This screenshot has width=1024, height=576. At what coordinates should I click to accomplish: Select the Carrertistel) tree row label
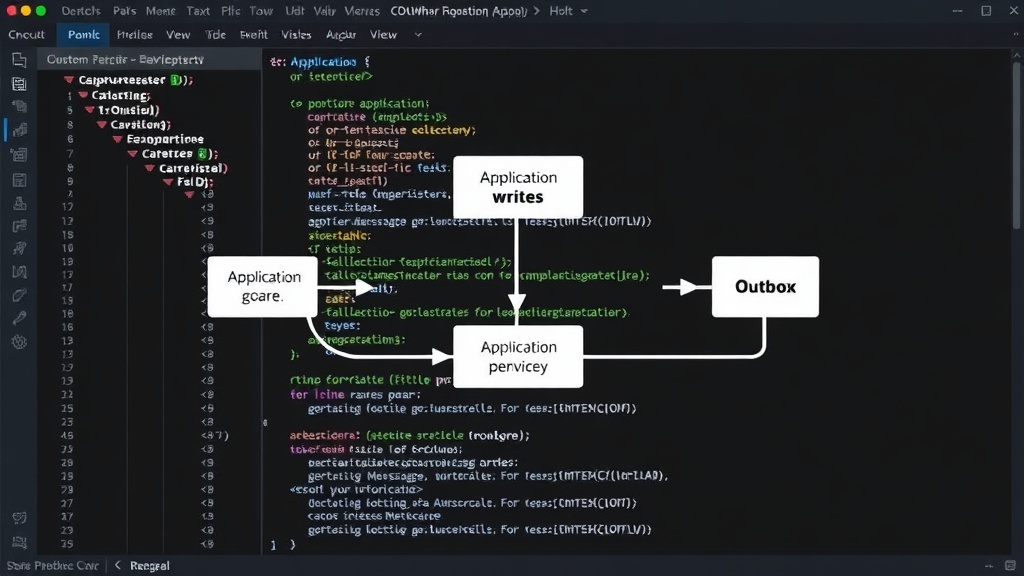193,168
